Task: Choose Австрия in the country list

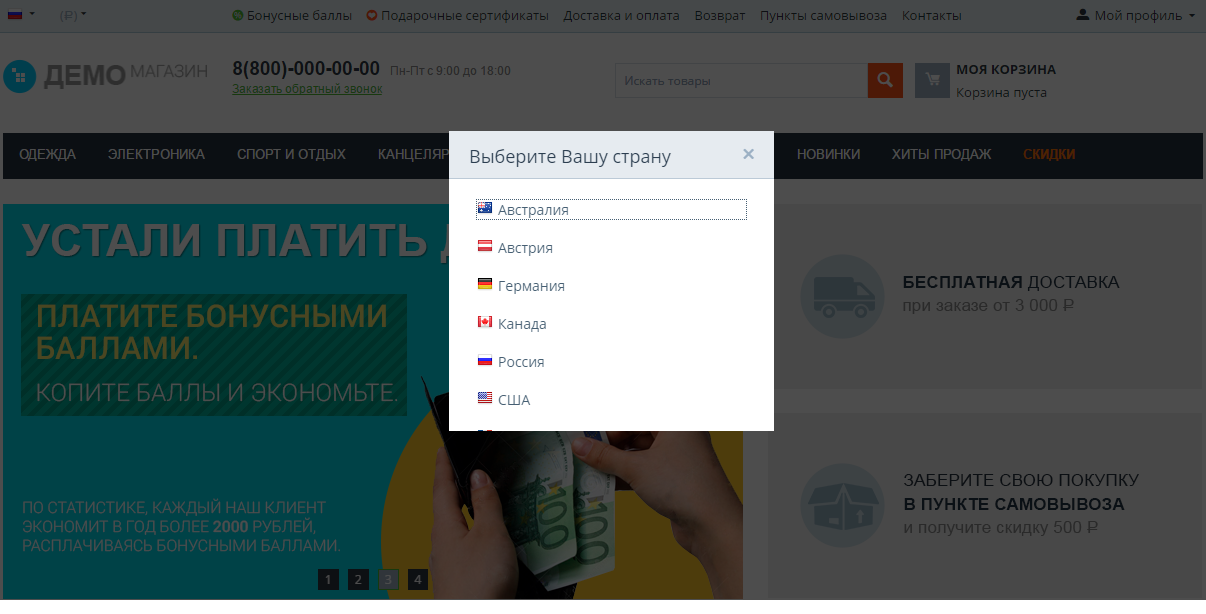Action: coord(525,248)
